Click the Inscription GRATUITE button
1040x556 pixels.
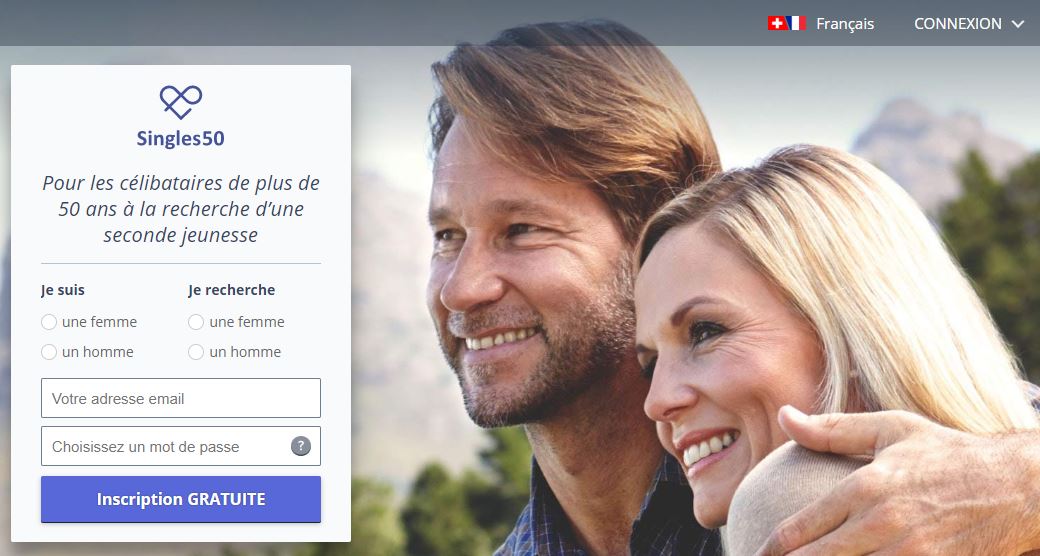[x=181, y=499]
